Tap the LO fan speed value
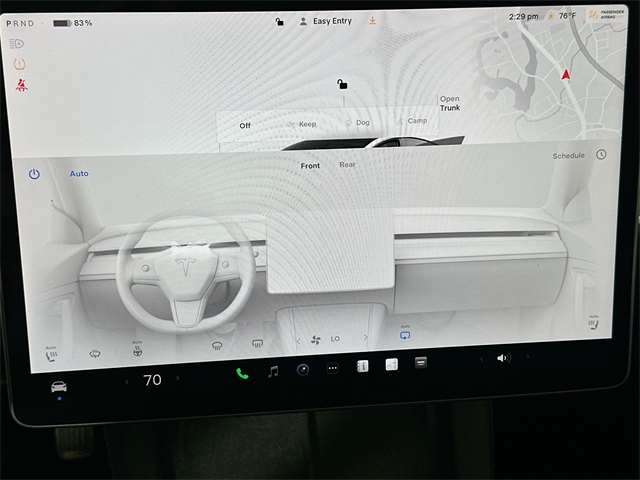This screenshot has height=480, width=640. (335, 339)
